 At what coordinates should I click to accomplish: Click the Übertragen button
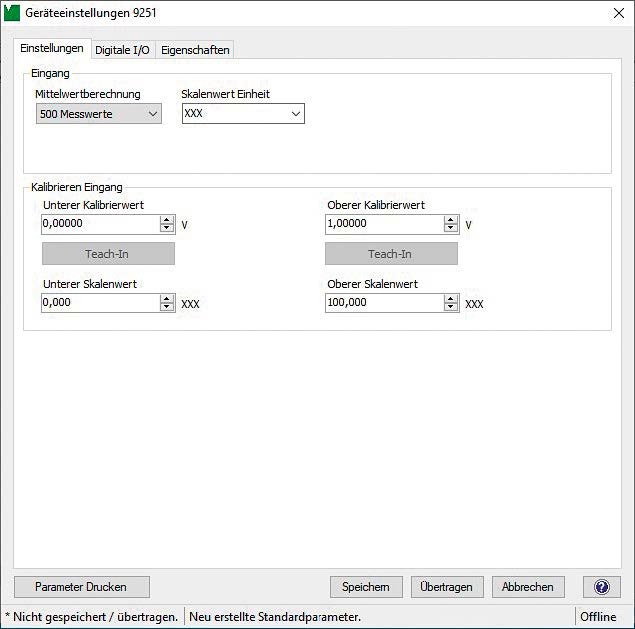click(447, 587)
